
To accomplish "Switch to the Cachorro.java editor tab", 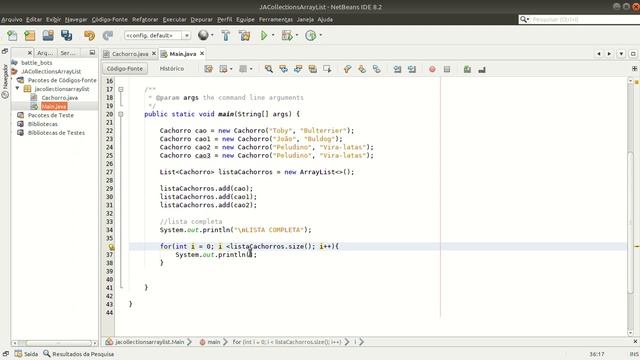I will coord(130,53).
